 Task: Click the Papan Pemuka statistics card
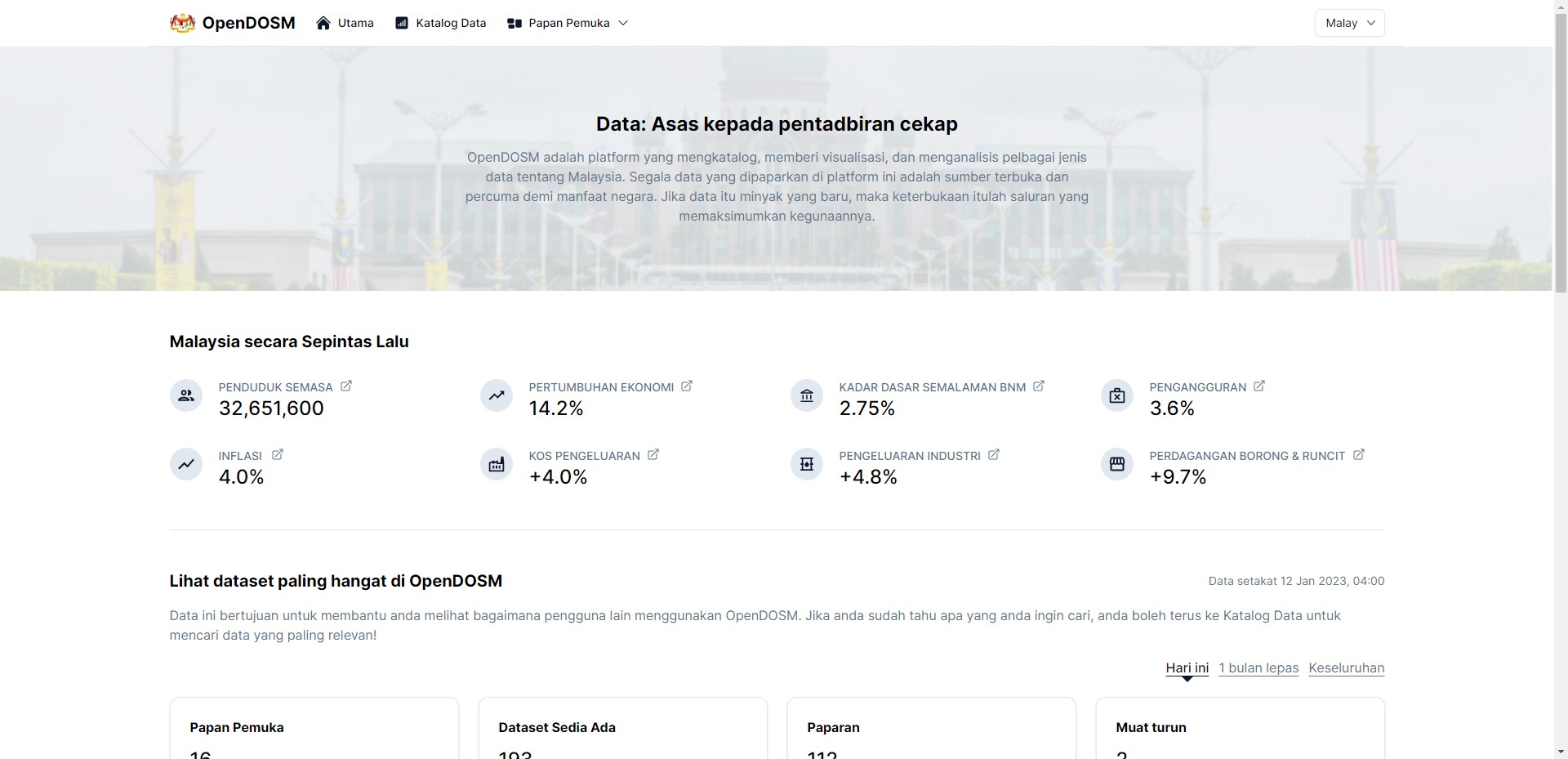point(314,728)
